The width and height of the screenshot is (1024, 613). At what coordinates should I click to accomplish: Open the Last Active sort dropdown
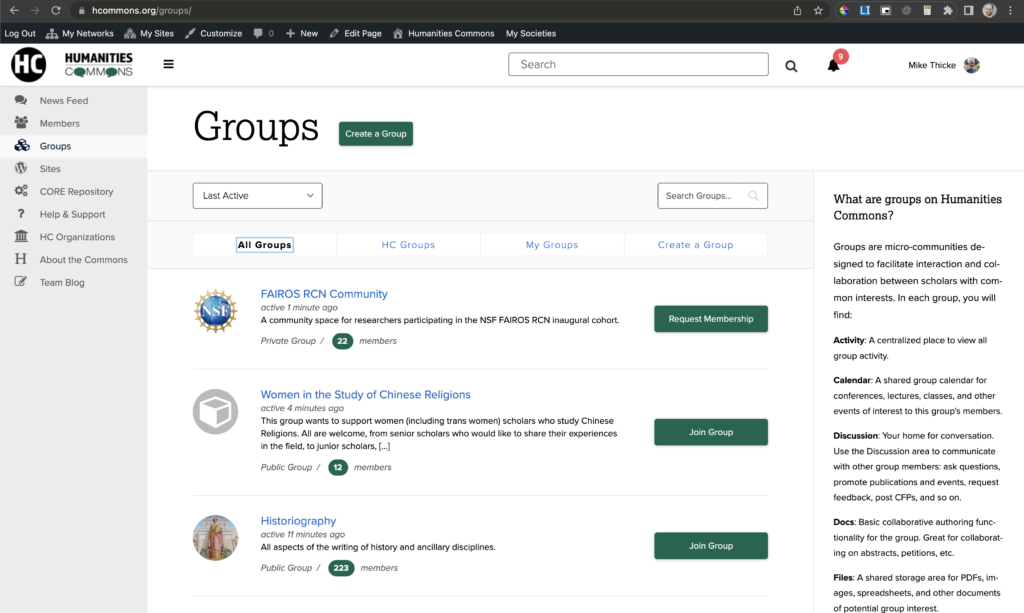(256, 195)
